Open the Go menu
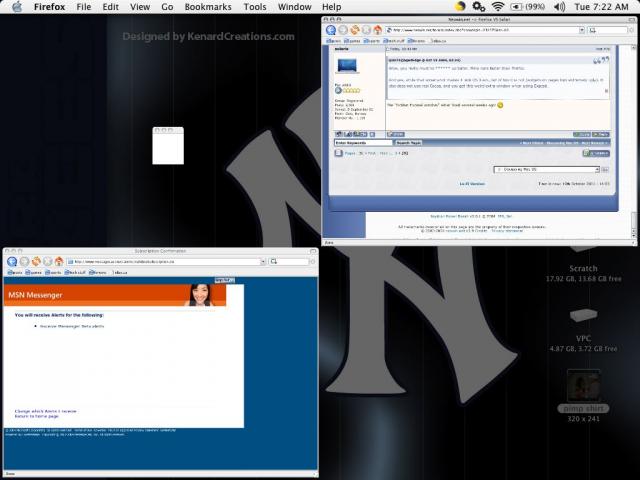 pos(167,7)
